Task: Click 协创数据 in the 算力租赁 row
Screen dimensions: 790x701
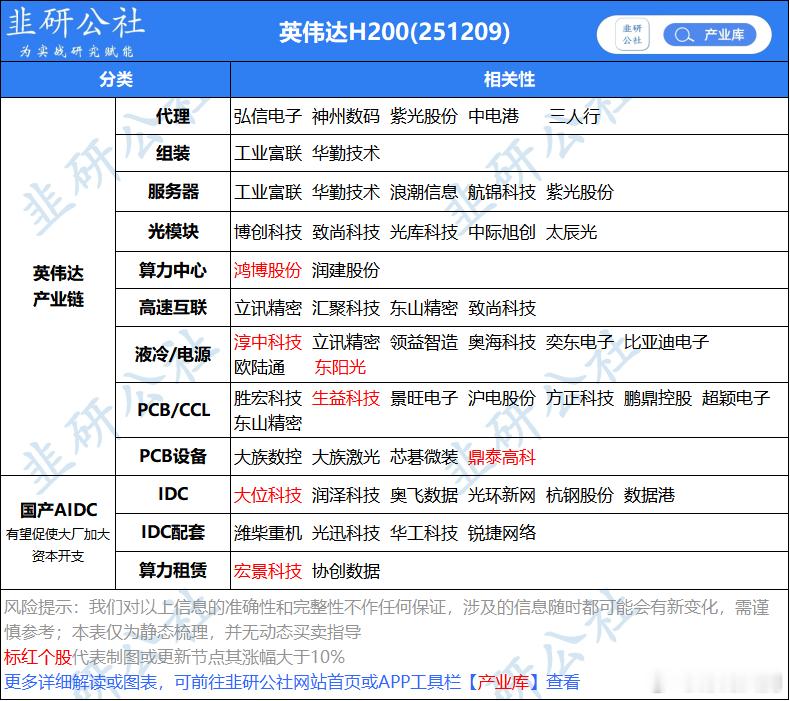Action: coord(346,571)
